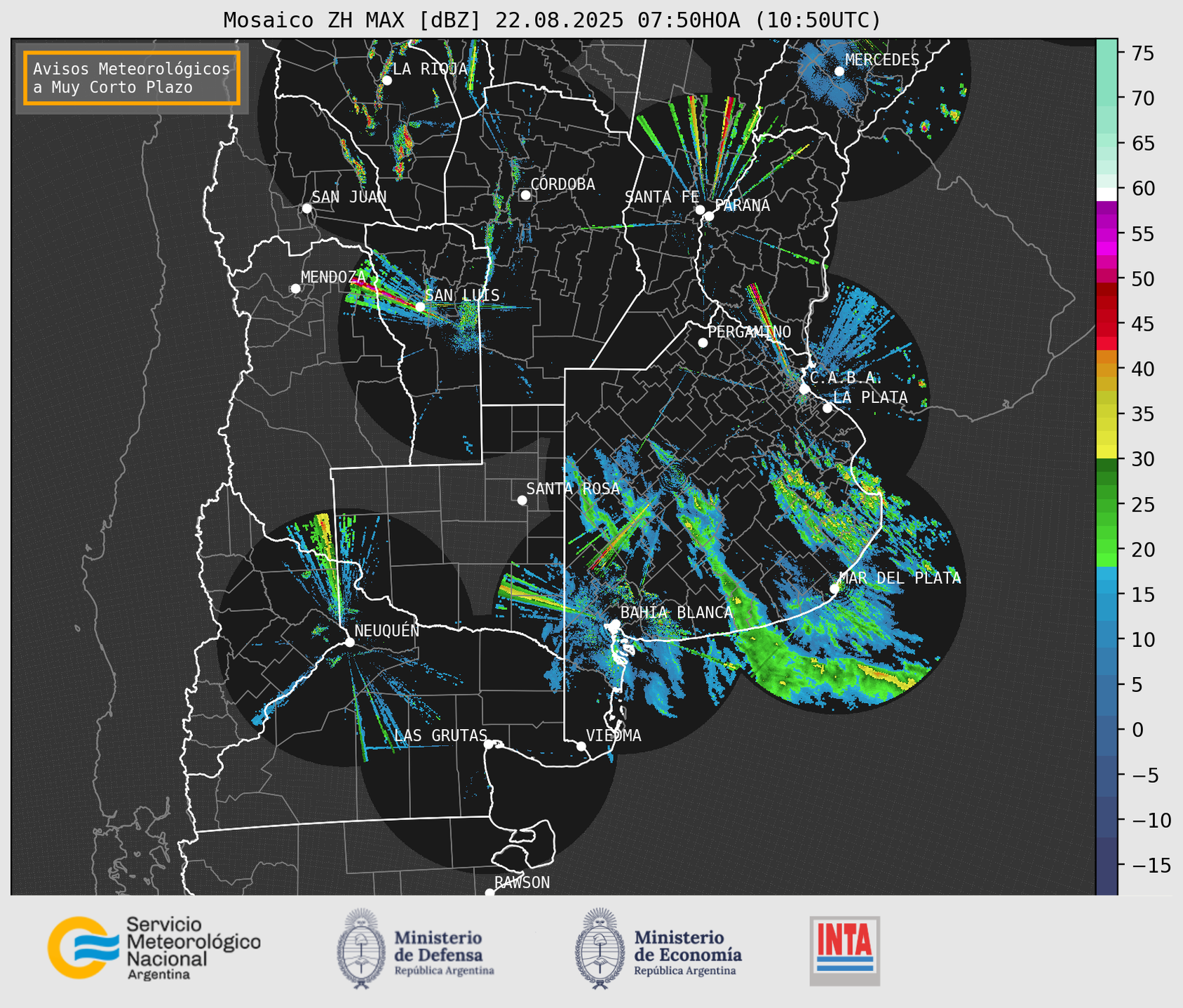Click the 0 tick label on colorbar
This screenshot has width=1183, height=1008.
1137,730
